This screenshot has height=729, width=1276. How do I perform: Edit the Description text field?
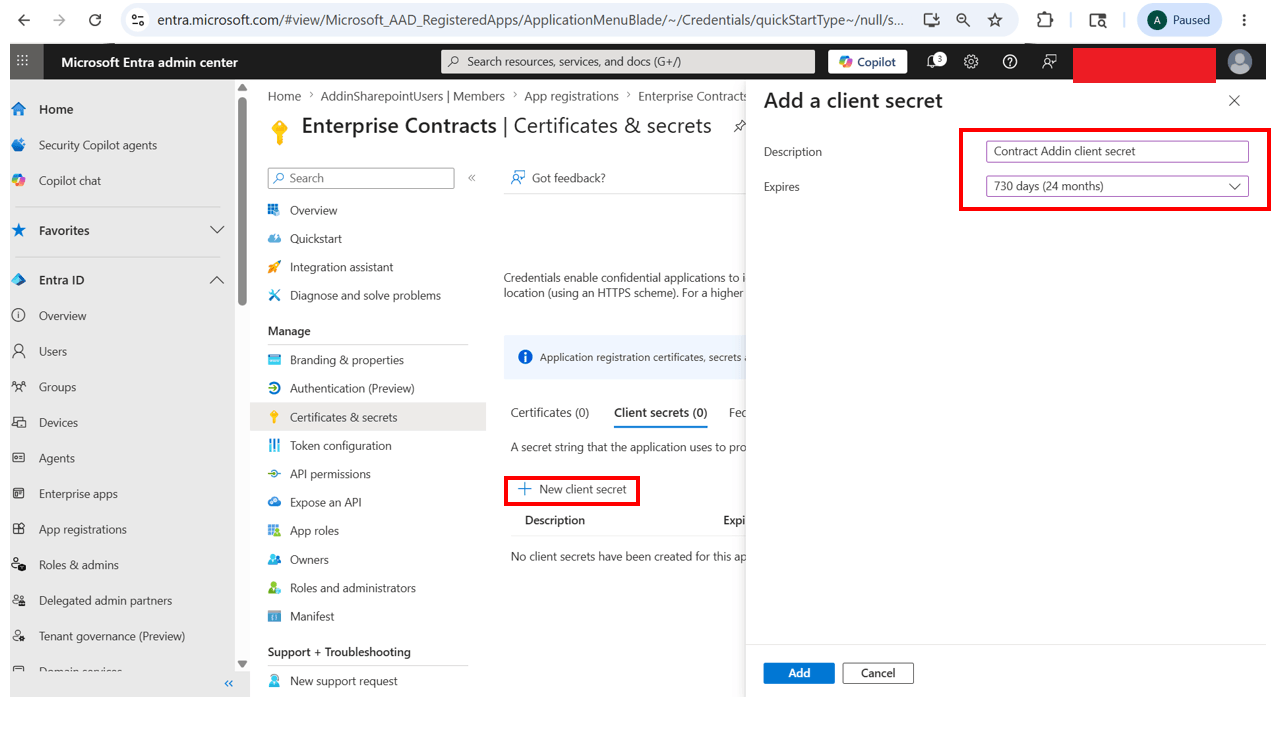click(x=1117, y=152)
